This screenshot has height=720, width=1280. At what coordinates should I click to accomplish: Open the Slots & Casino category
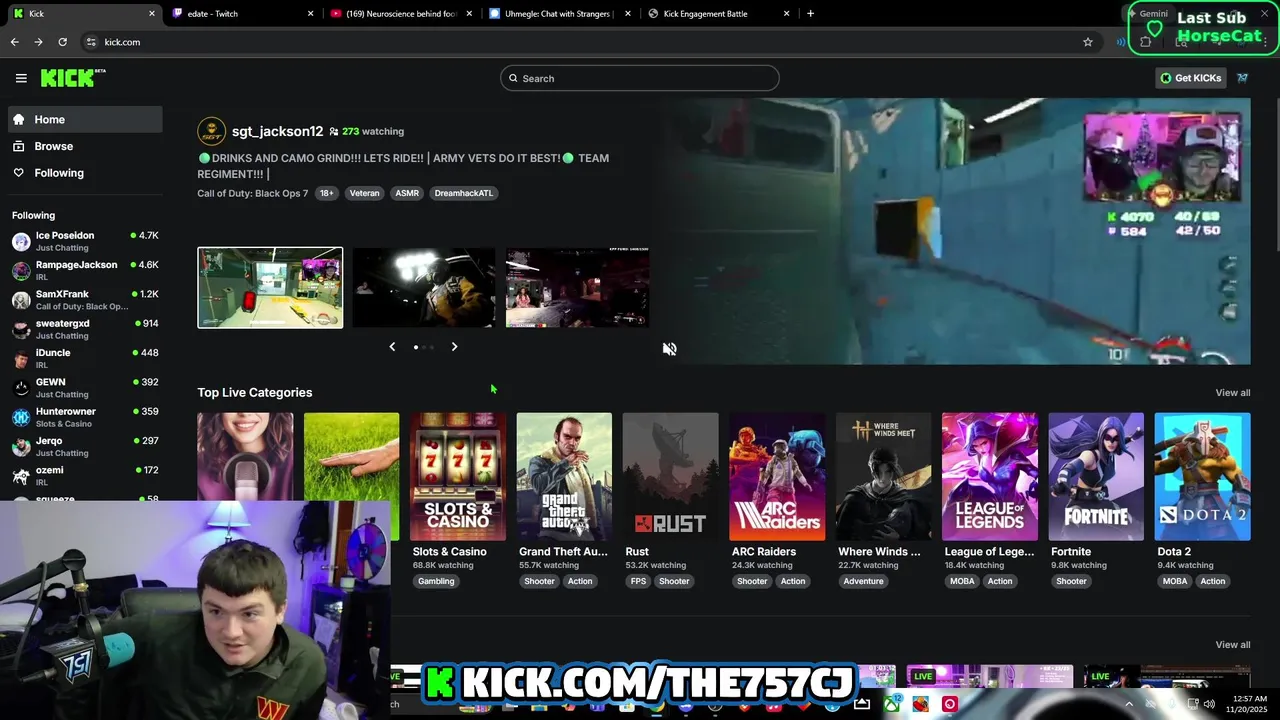(458, 477)
